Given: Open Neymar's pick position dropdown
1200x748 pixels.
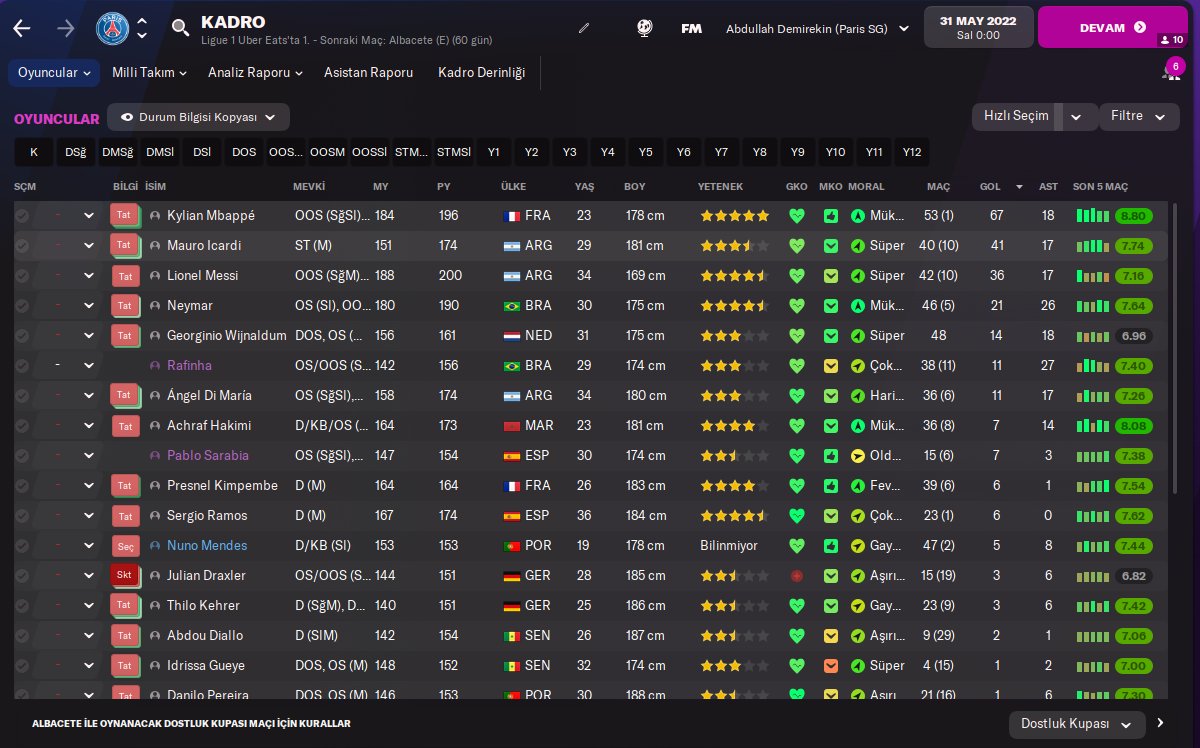Looking at the screenshot, I should [x=89, y=306].
